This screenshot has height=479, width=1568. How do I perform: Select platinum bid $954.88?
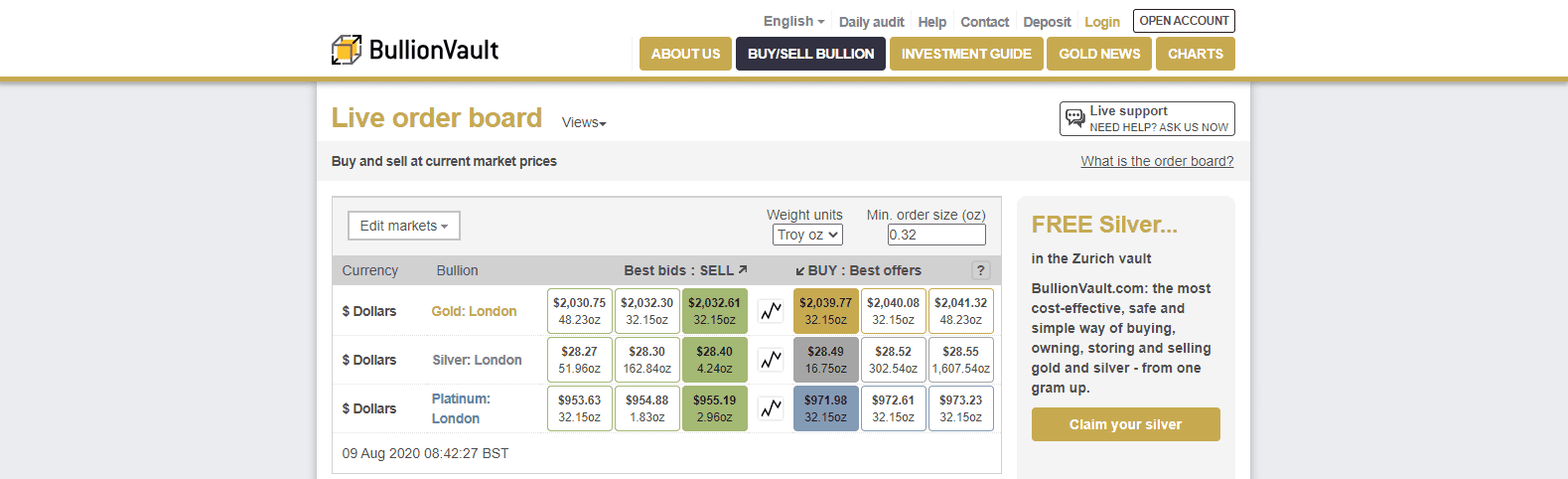point(647,408)
